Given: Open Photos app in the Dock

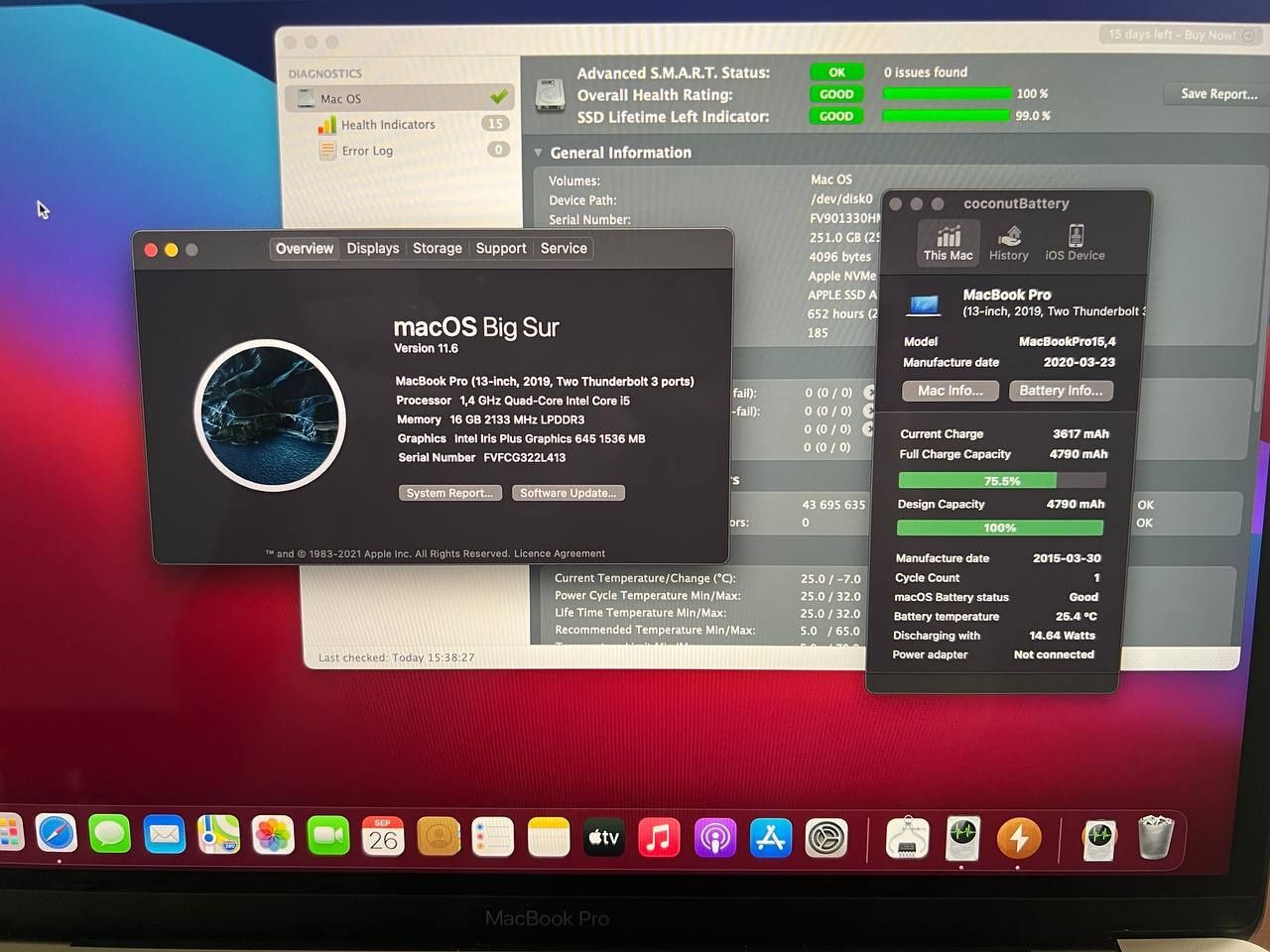Looking at the screenshot, I should [273, 835].
